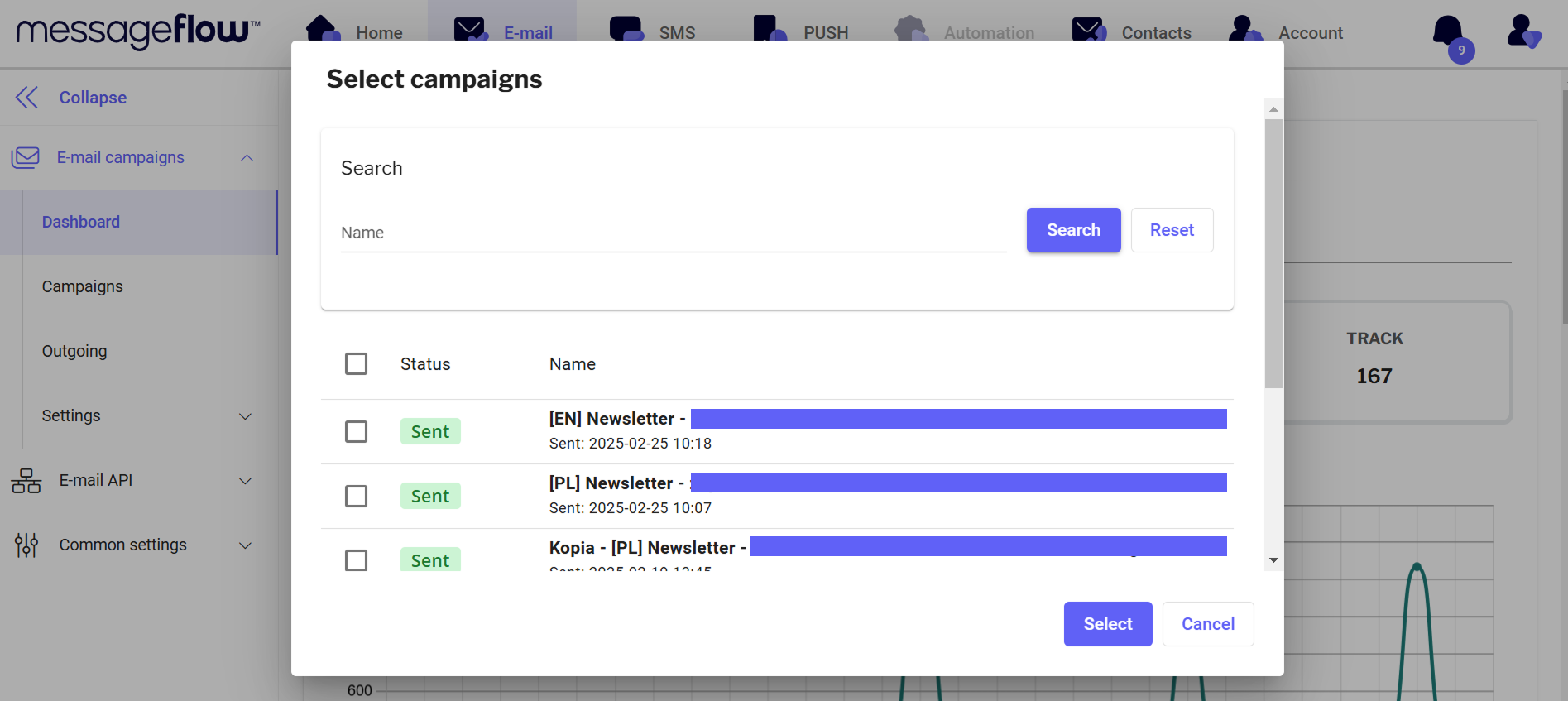Click the messageflow logo

pos(138,31)
